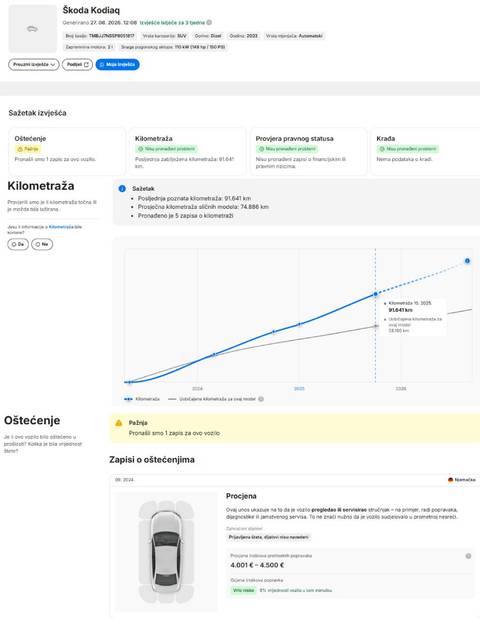Open the Oštećenje summary card
This screenshot has height=619, width=480.
point(67,151)
